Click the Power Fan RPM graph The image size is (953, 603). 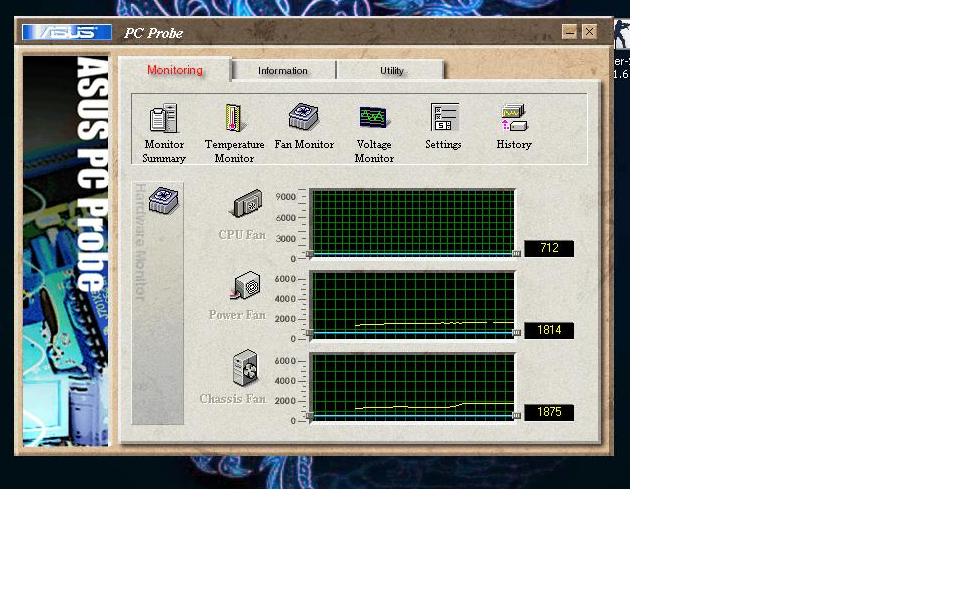pyautogui.click(x=413, y=305)
